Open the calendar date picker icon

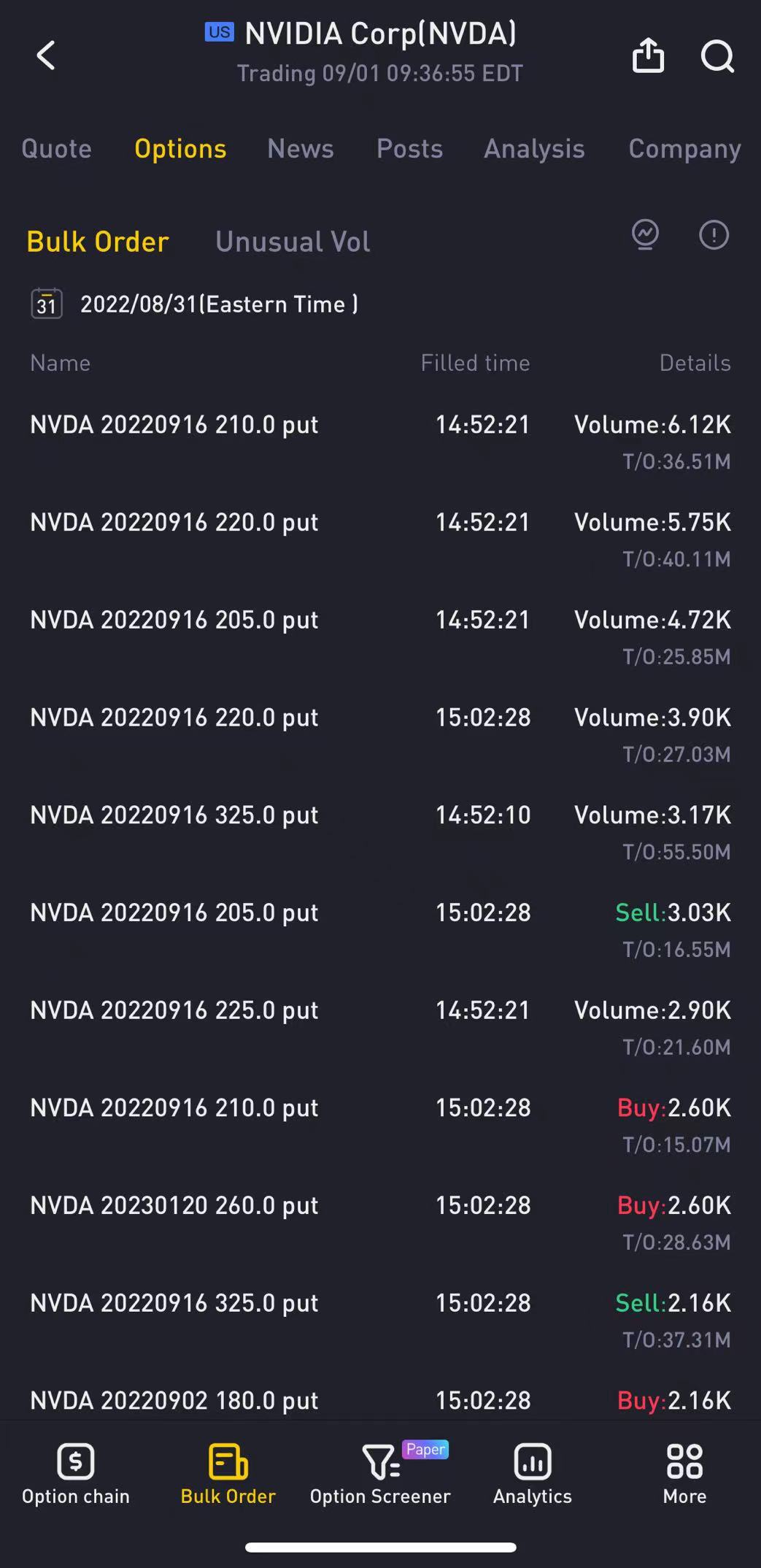tap(47, 304)
